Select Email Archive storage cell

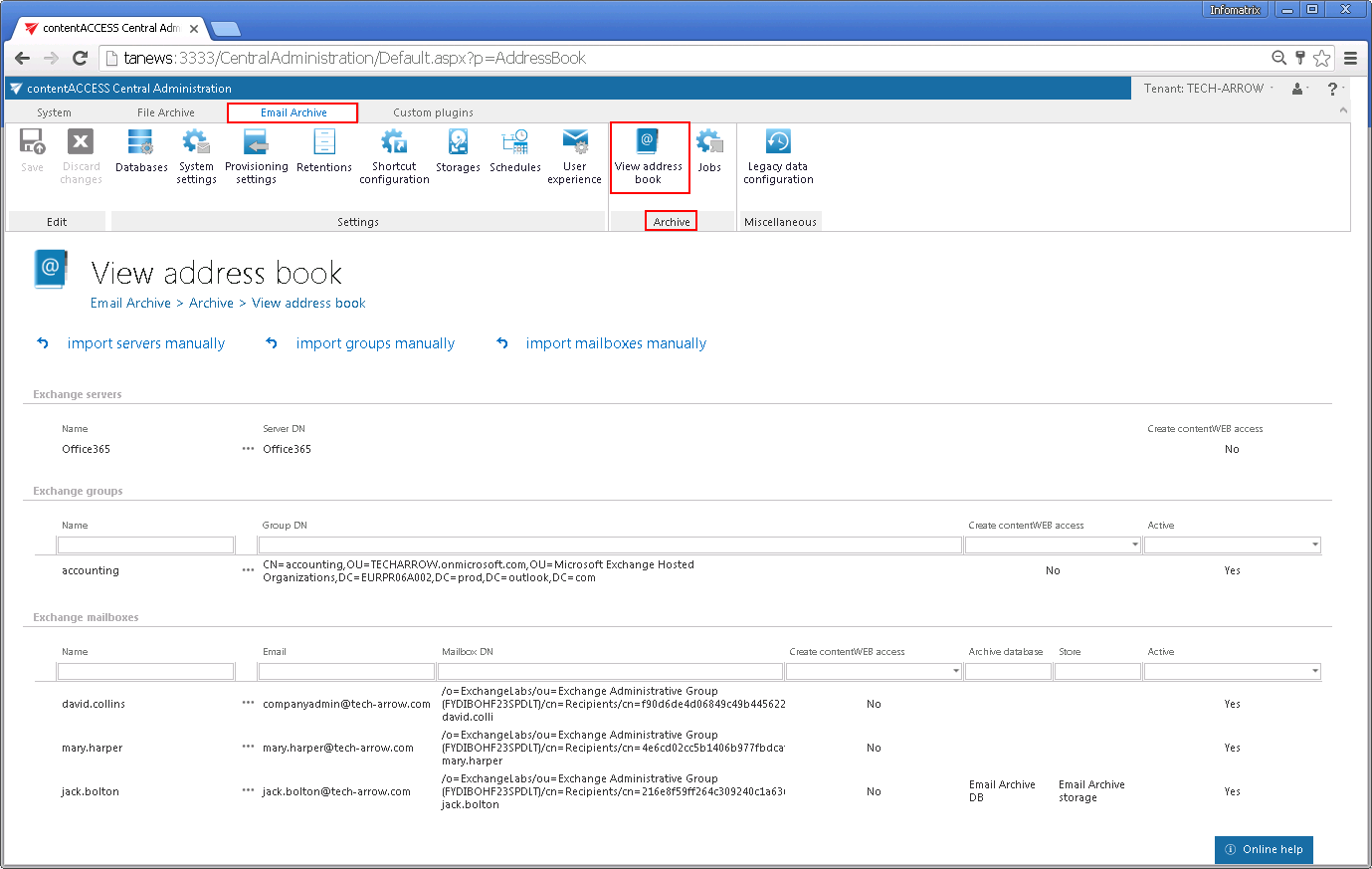1091,791
